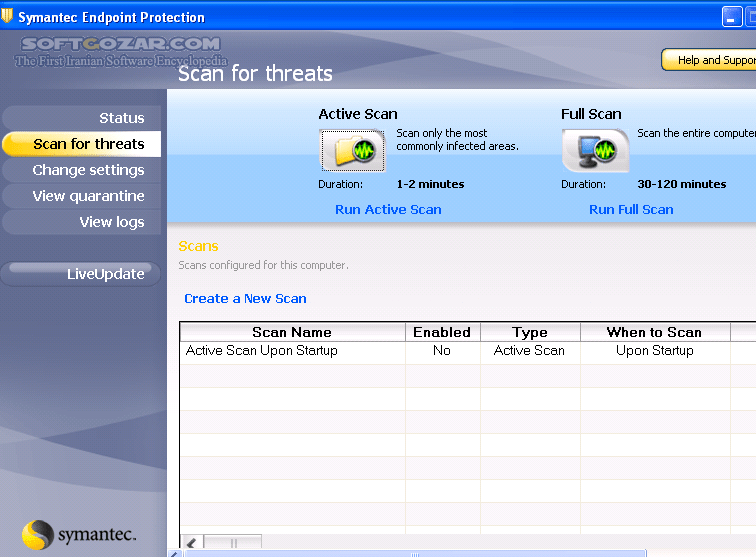The height and width of the screenshot is (557, 756).
Task: Click Help and Support button
Action: tap(709, 60)
